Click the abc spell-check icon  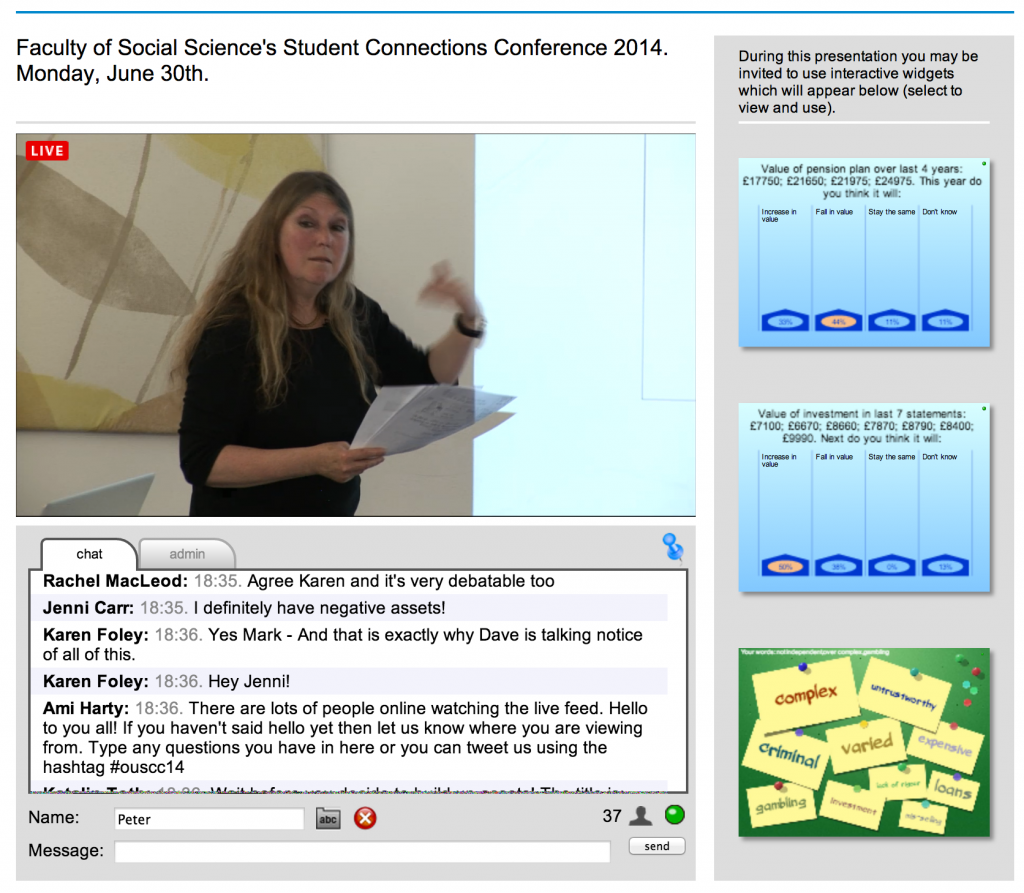[x=327, y=818]
